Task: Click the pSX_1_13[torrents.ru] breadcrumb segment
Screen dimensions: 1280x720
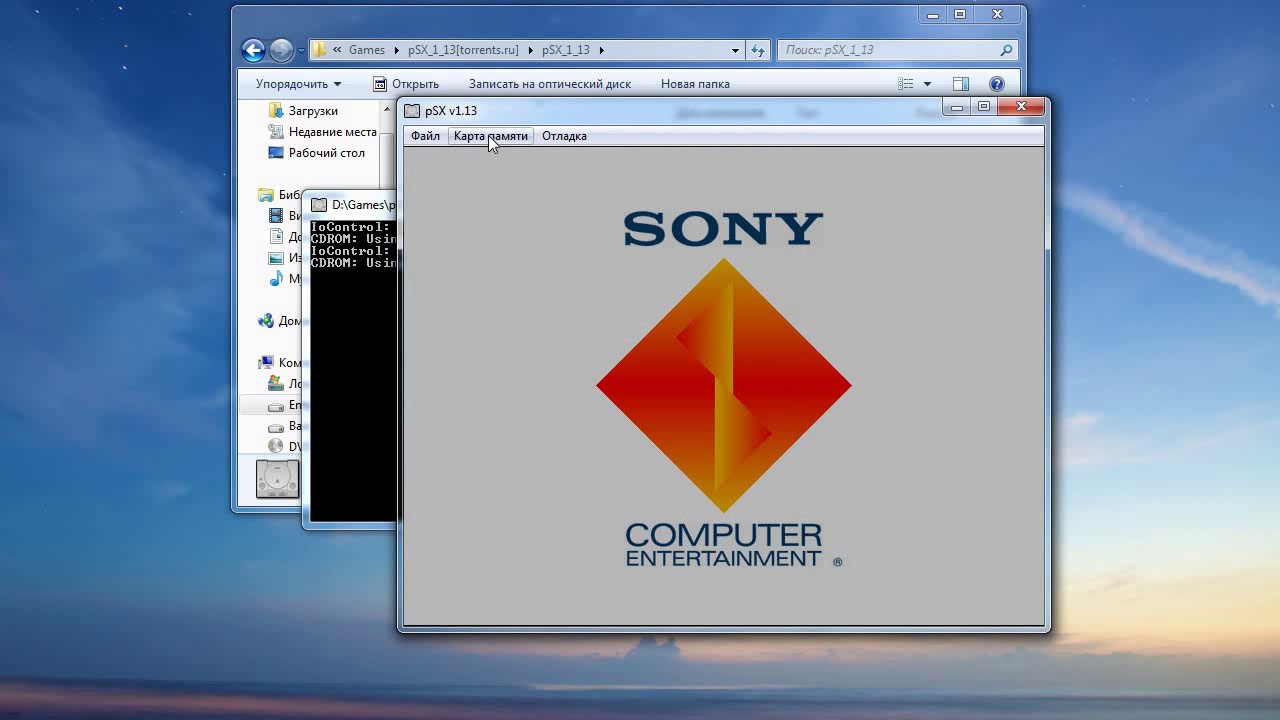Action: point(463,50)
